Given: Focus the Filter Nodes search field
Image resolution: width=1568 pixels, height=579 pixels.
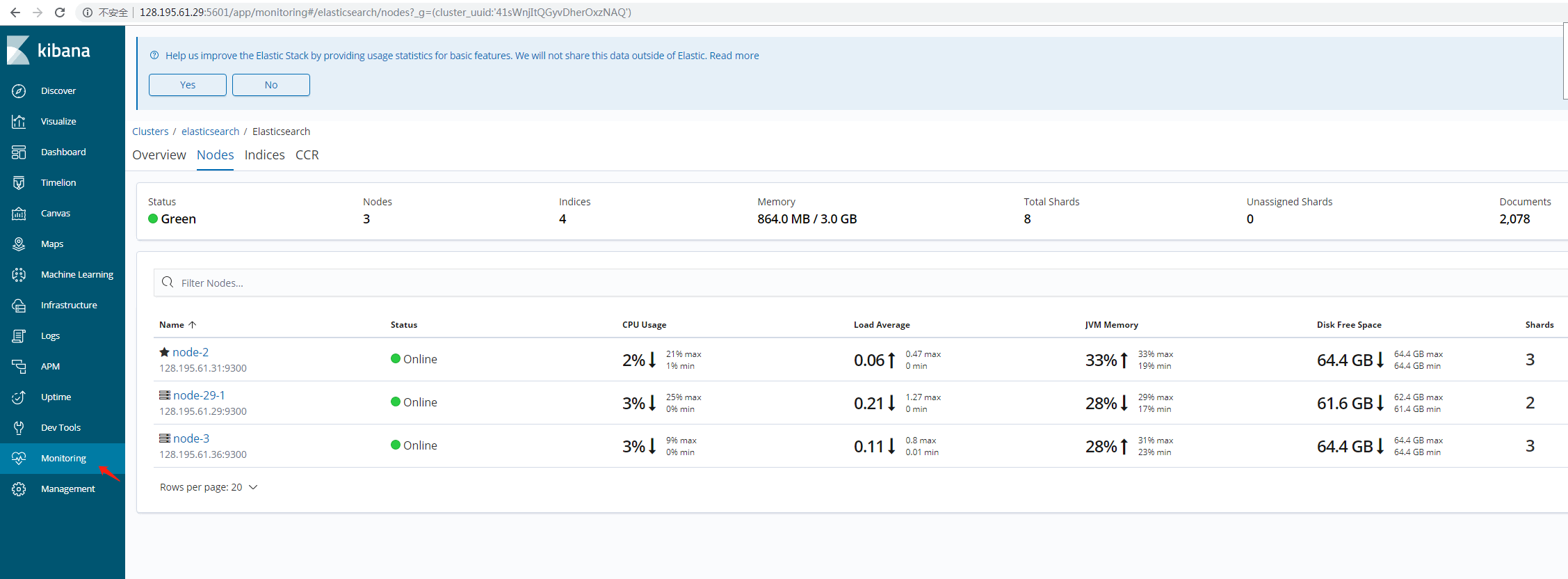Looking at the screenshot, I should pos(861,283).
